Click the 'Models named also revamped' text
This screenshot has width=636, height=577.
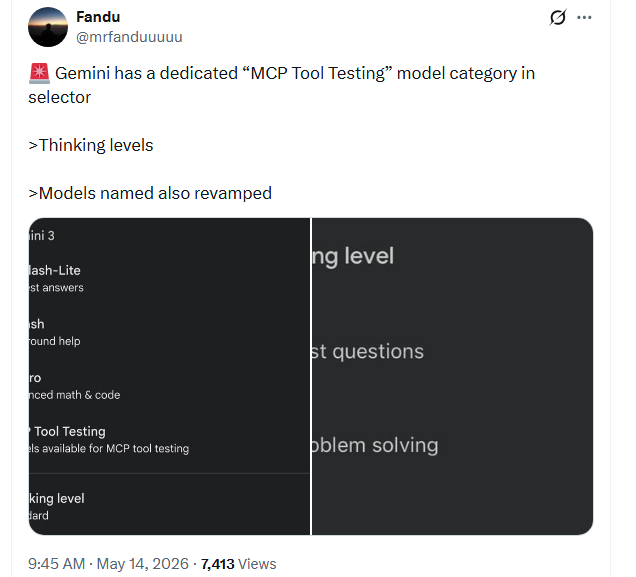click(x=150, y=193)
